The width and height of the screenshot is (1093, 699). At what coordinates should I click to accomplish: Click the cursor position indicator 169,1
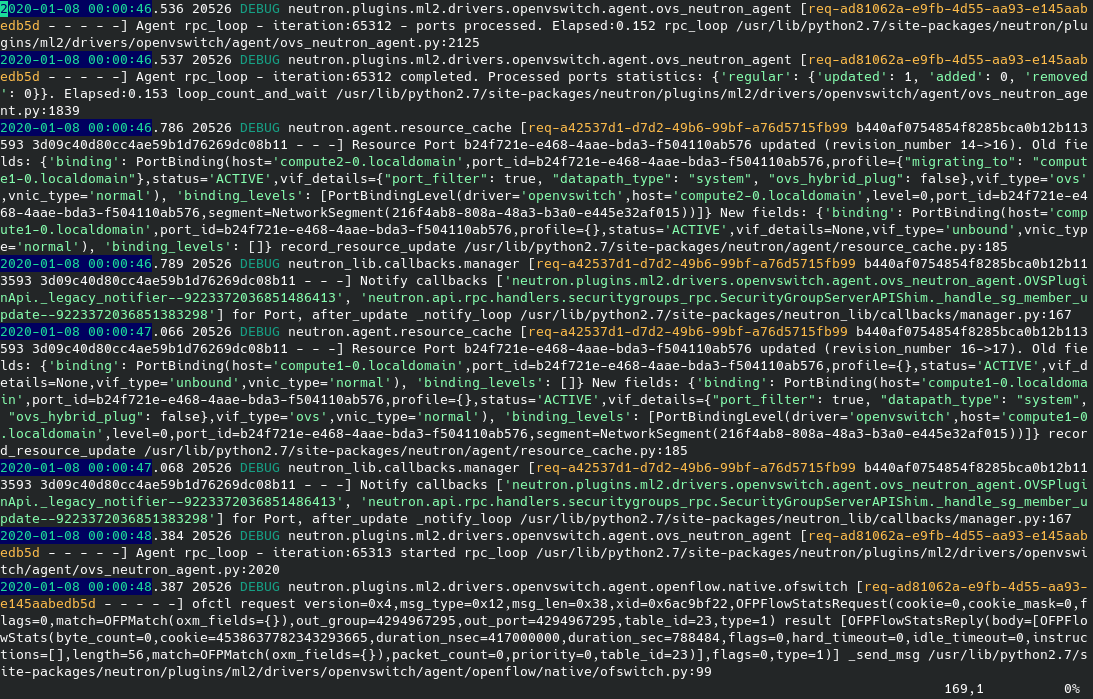tap(963, 689)
